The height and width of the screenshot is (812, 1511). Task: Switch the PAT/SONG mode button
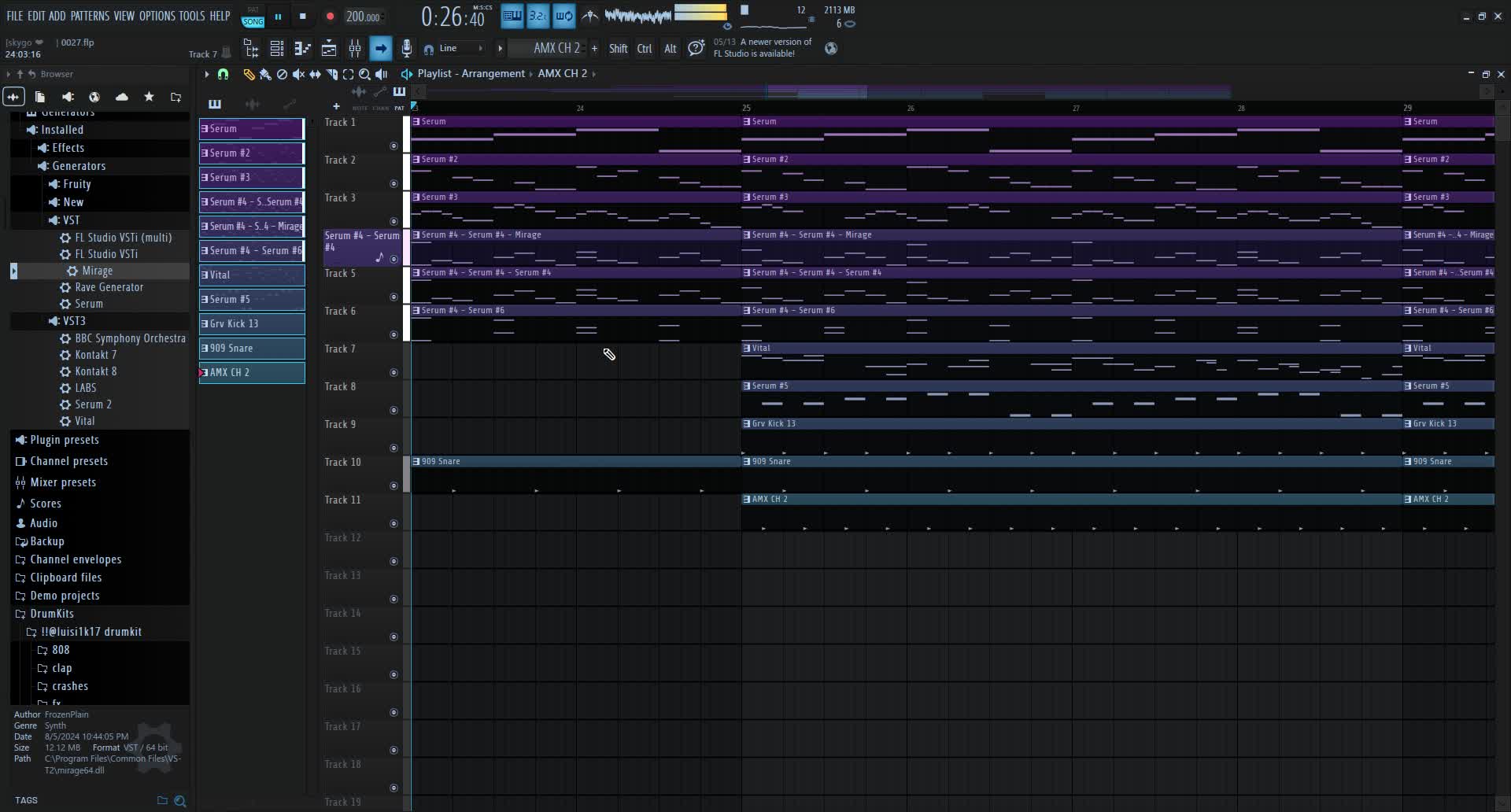pyautogui.click(x=253, y=17)
